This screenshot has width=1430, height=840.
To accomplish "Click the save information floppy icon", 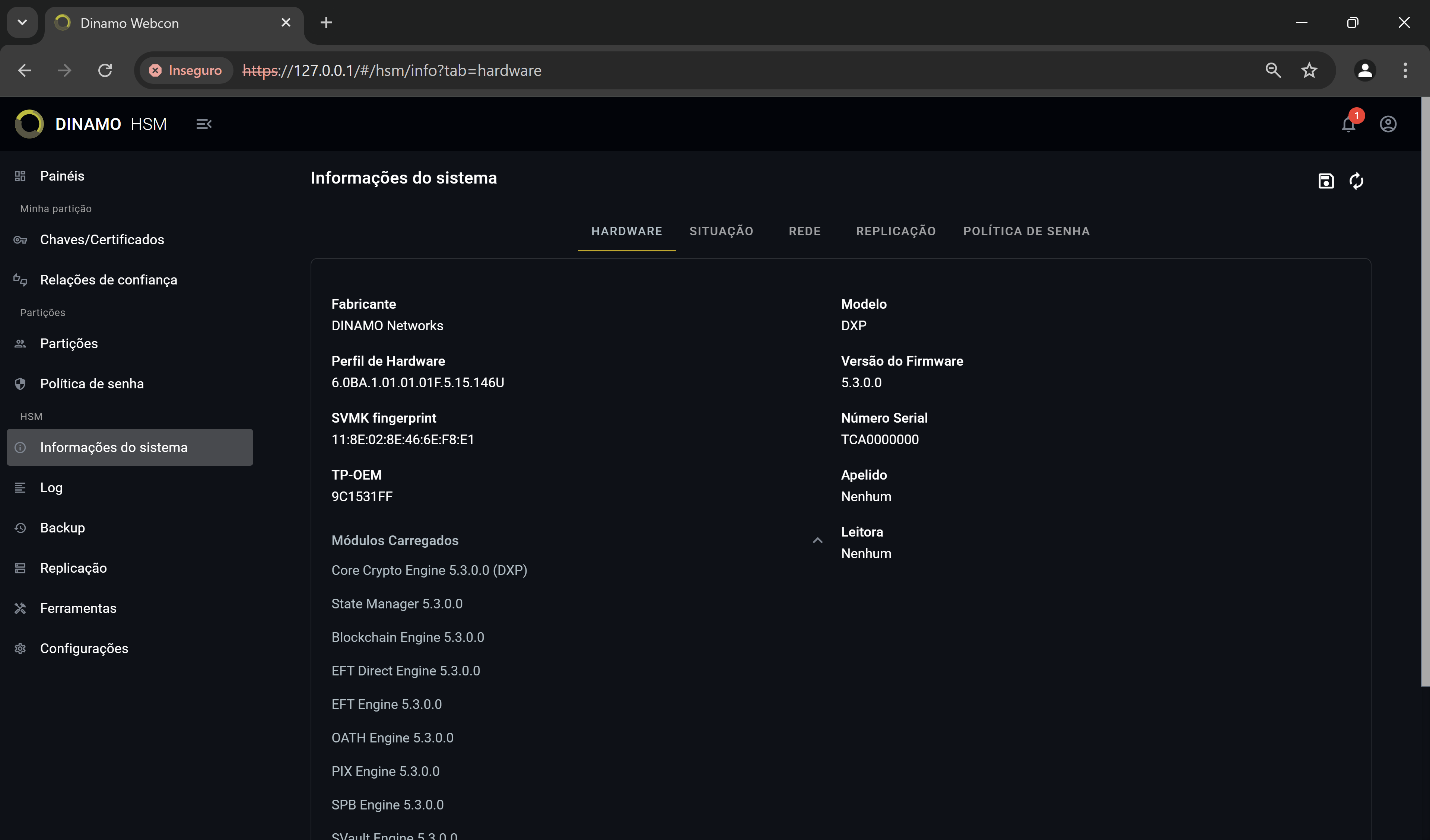I will point(1326,181).
